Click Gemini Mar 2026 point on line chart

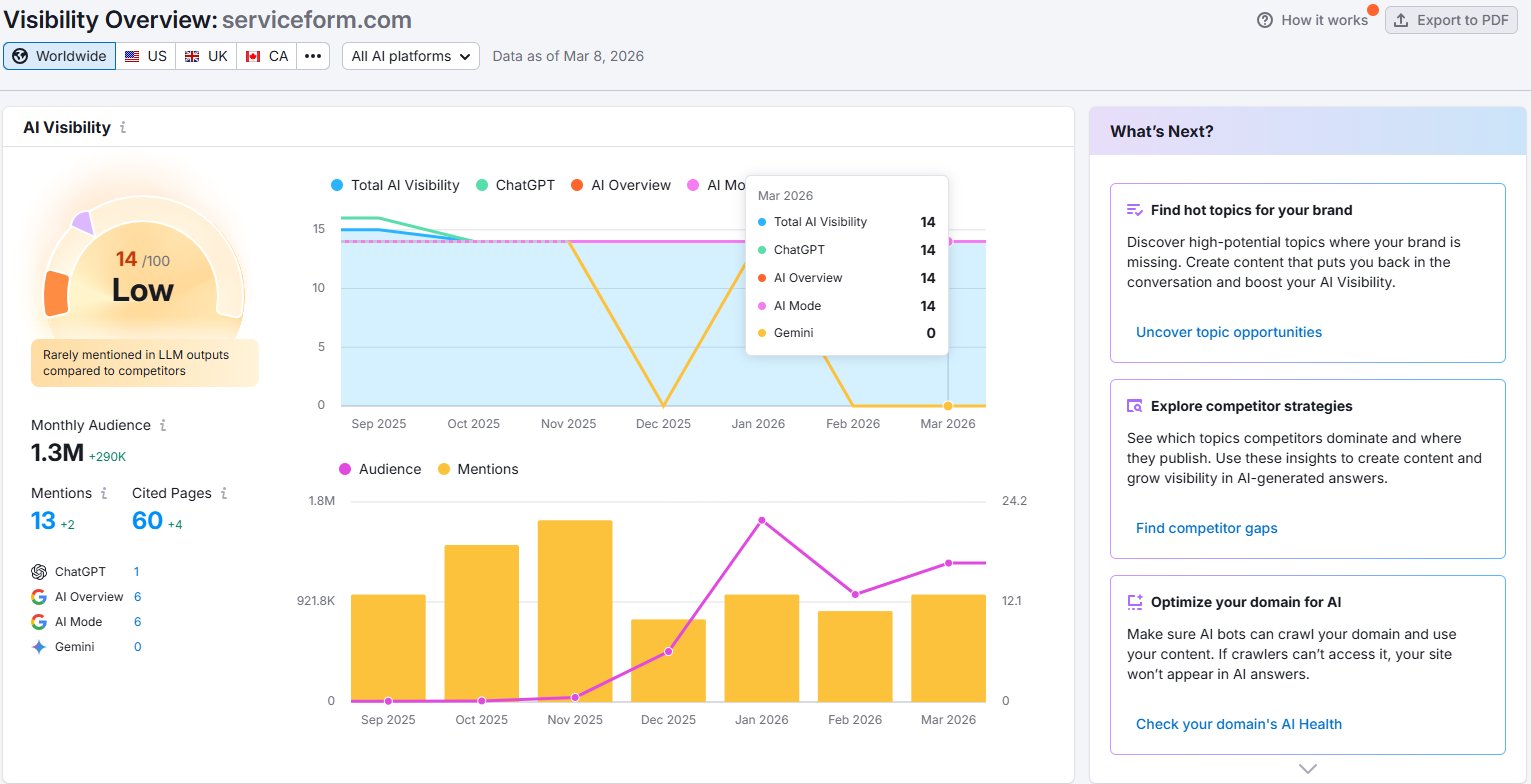click(x=948, y=405)
